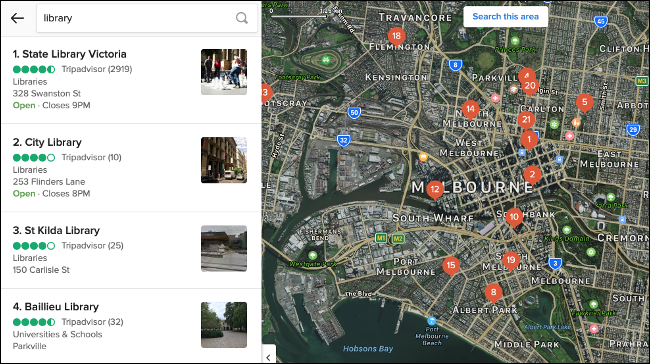Open the St Kilda Library result

coord(131,250)
